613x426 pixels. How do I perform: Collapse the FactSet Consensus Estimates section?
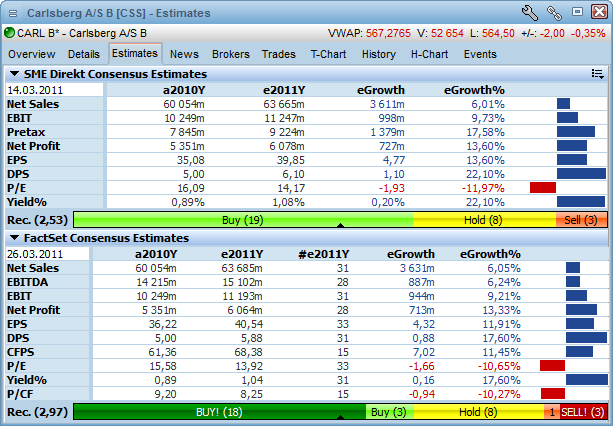pyautogui.click(x=14, y=238)
